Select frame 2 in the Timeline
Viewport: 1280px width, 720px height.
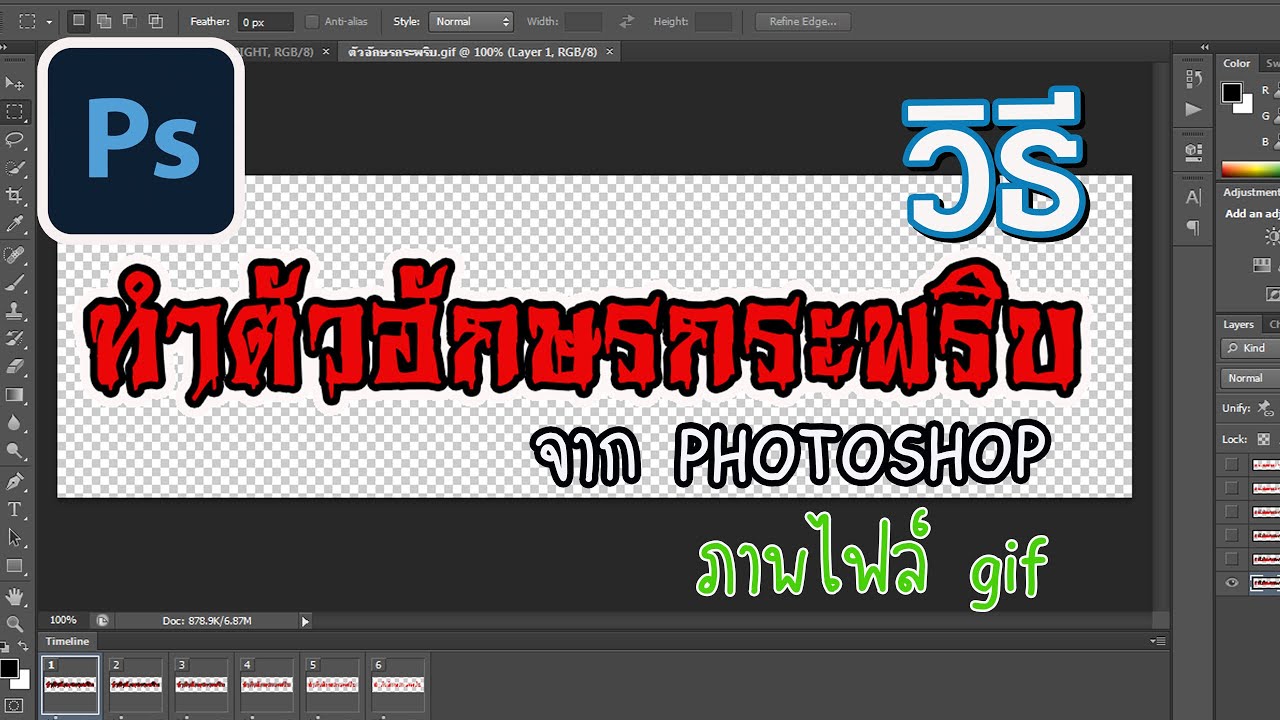pos(135,685)
